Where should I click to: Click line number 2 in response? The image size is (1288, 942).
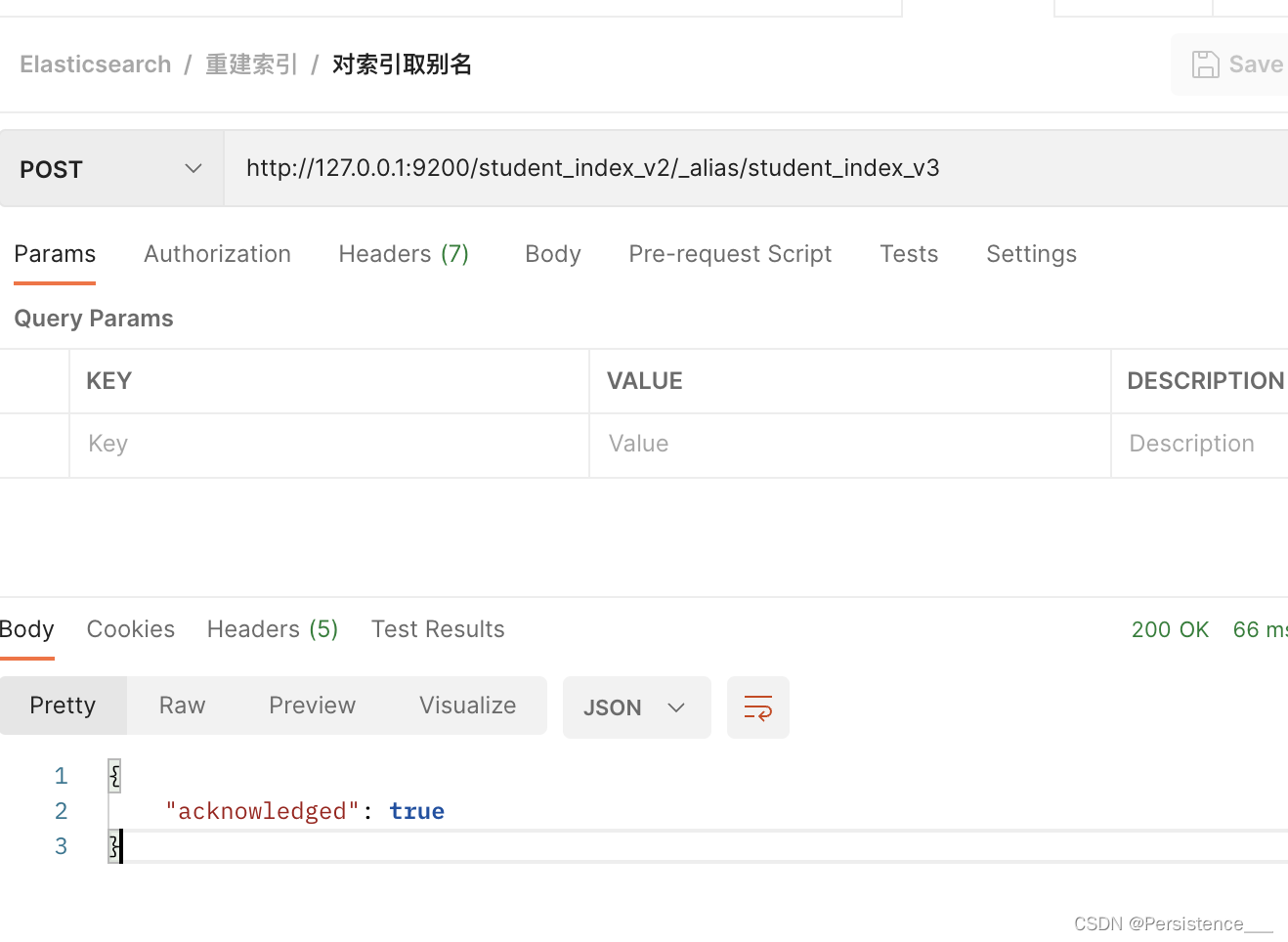tap(61, 811)
